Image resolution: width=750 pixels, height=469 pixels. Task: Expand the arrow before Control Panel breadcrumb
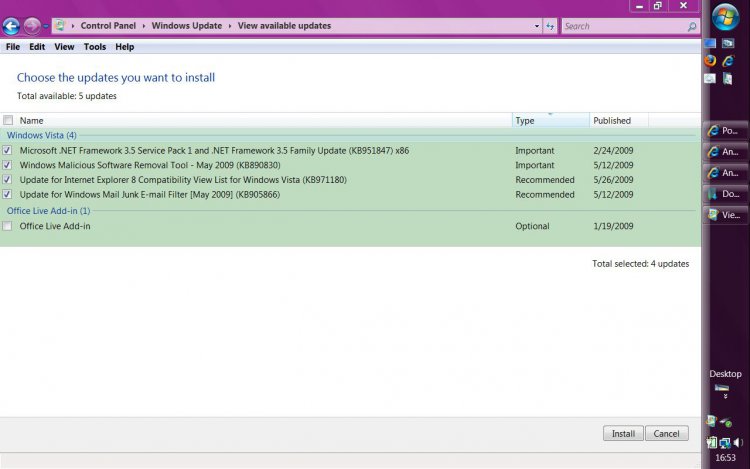(x=73, y=26)
